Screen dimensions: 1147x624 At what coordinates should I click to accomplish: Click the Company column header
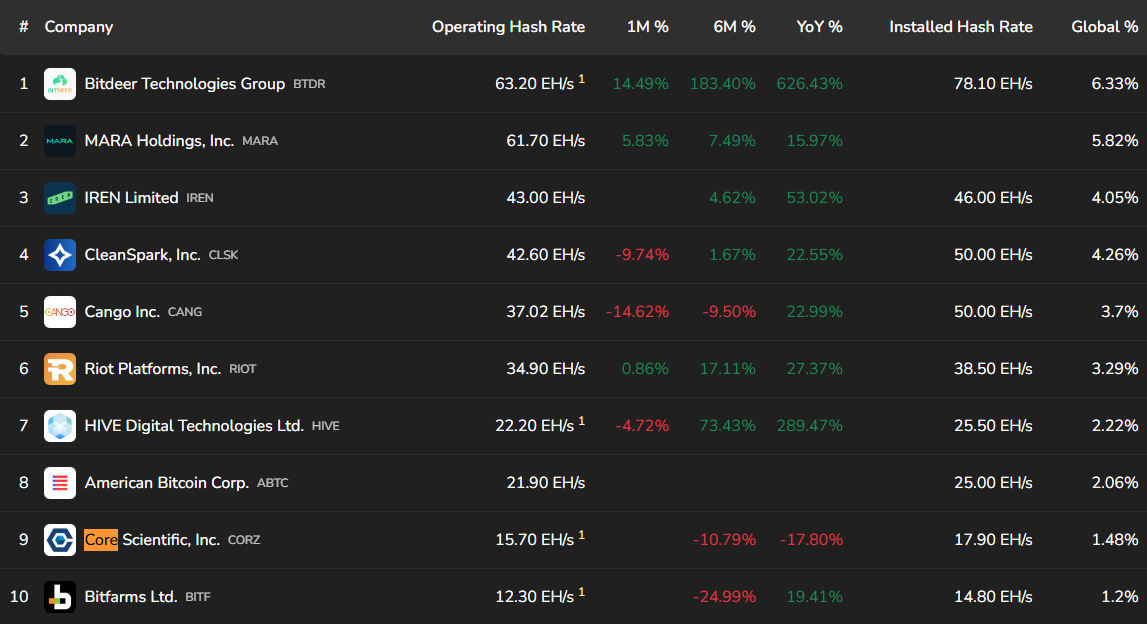point(79,27)
